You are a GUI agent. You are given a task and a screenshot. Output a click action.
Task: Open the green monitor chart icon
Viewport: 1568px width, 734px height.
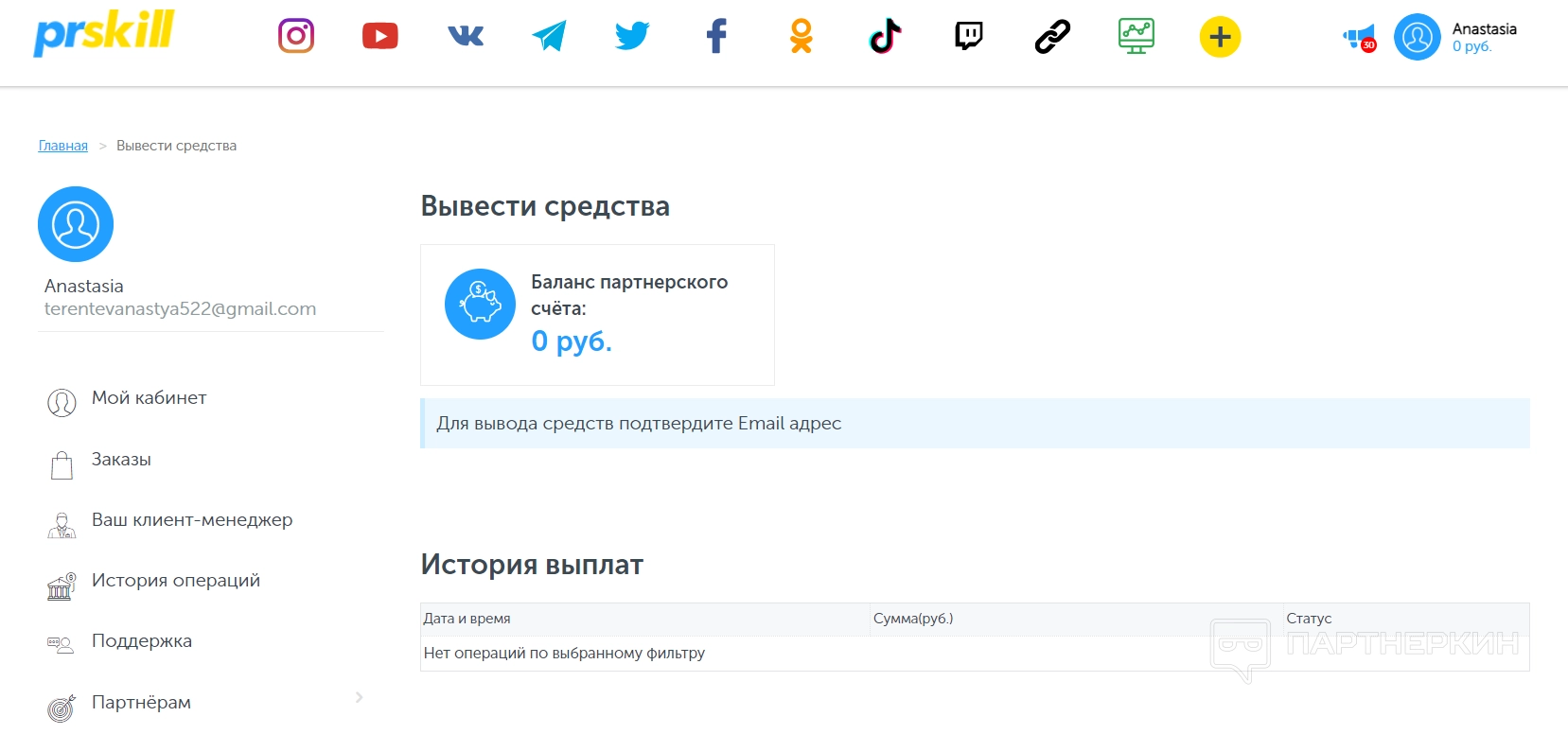tap(1136, 37)
